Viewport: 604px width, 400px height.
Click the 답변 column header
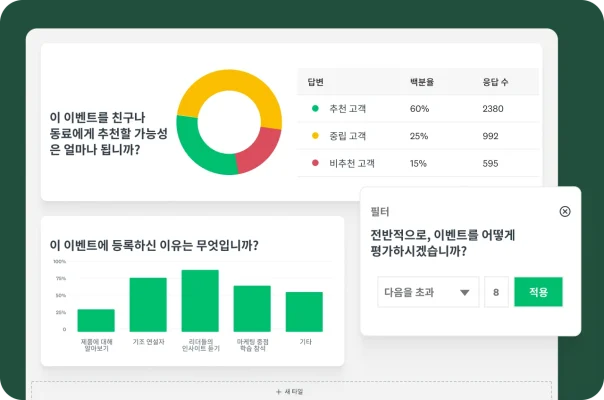pyautogui.click(x=315, y=82)
